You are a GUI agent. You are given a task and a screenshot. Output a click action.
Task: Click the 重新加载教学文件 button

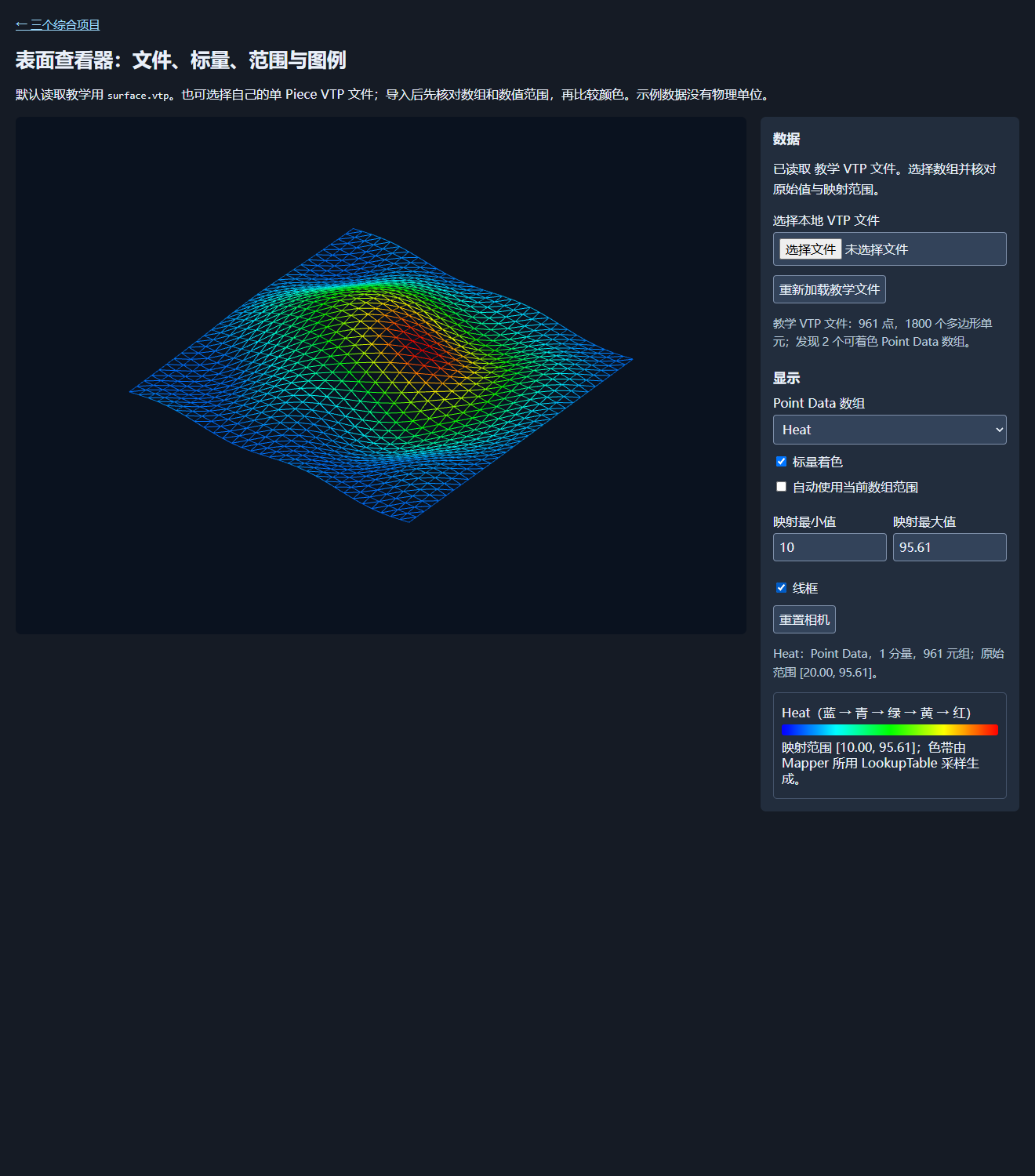[x=830, y=289]
